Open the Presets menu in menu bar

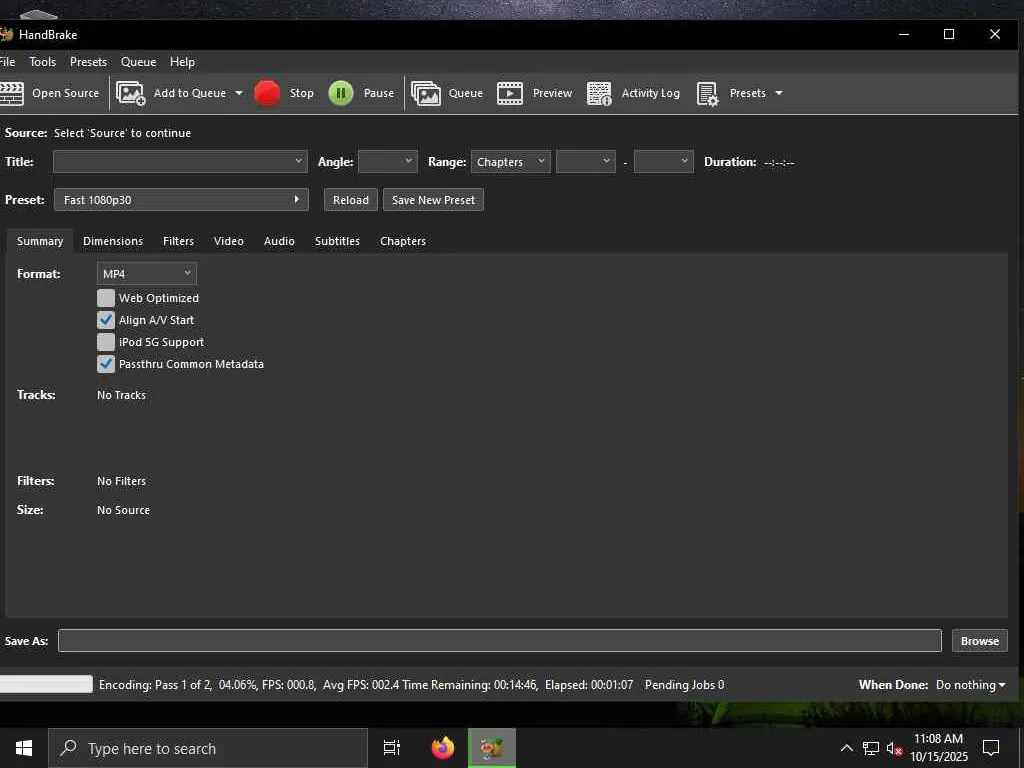[x=88, y=62]
